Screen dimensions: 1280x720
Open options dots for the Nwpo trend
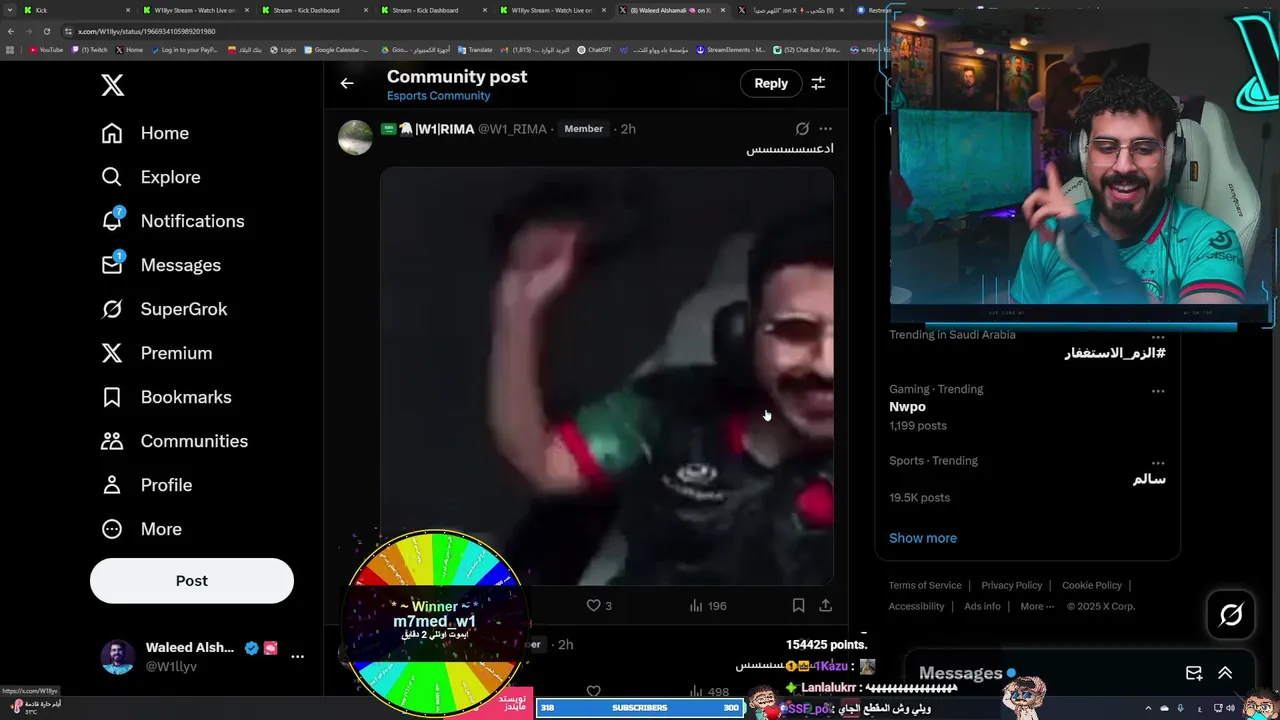[1158, 391]
